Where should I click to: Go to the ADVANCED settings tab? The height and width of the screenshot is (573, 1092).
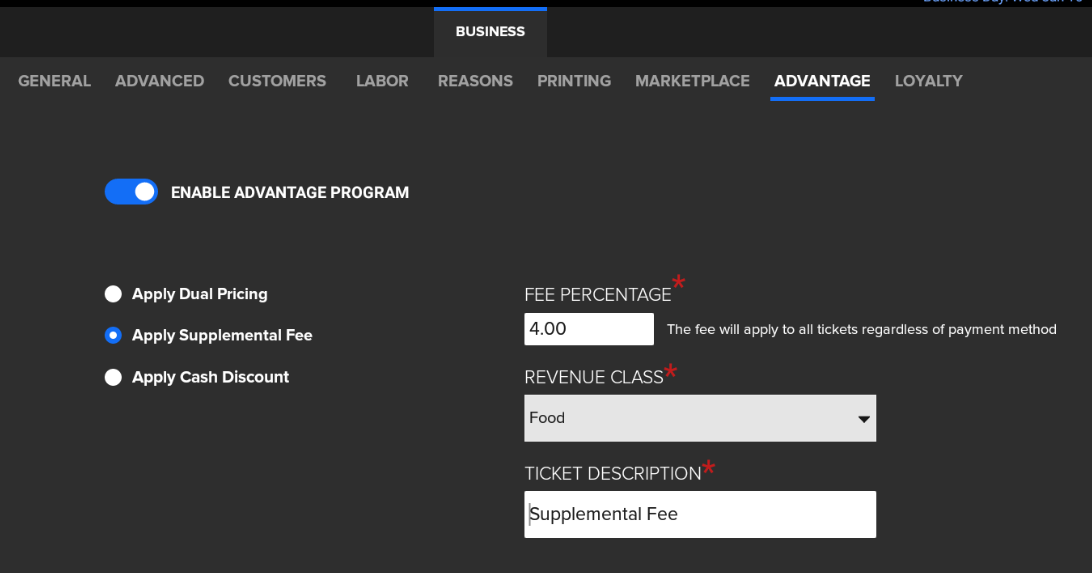coord(159,81)
